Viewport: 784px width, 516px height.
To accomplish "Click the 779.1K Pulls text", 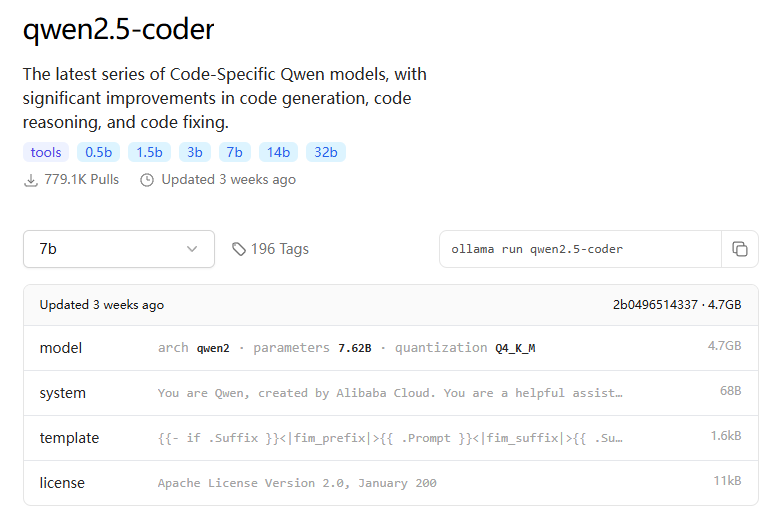I will [82, 180].
